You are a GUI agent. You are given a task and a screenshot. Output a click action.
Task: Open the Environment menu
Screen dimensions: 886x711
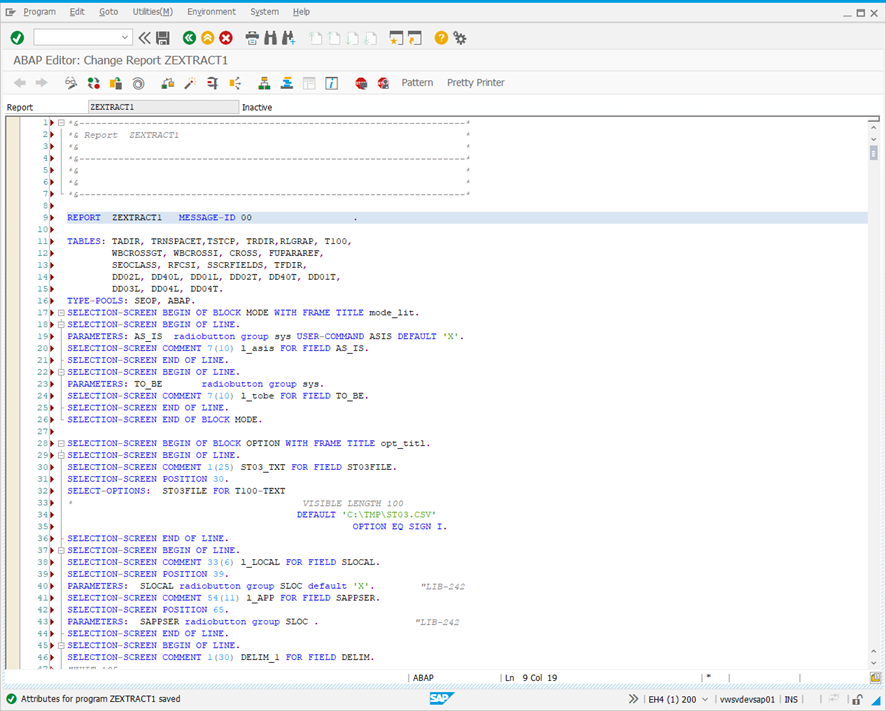click(211, 12)
